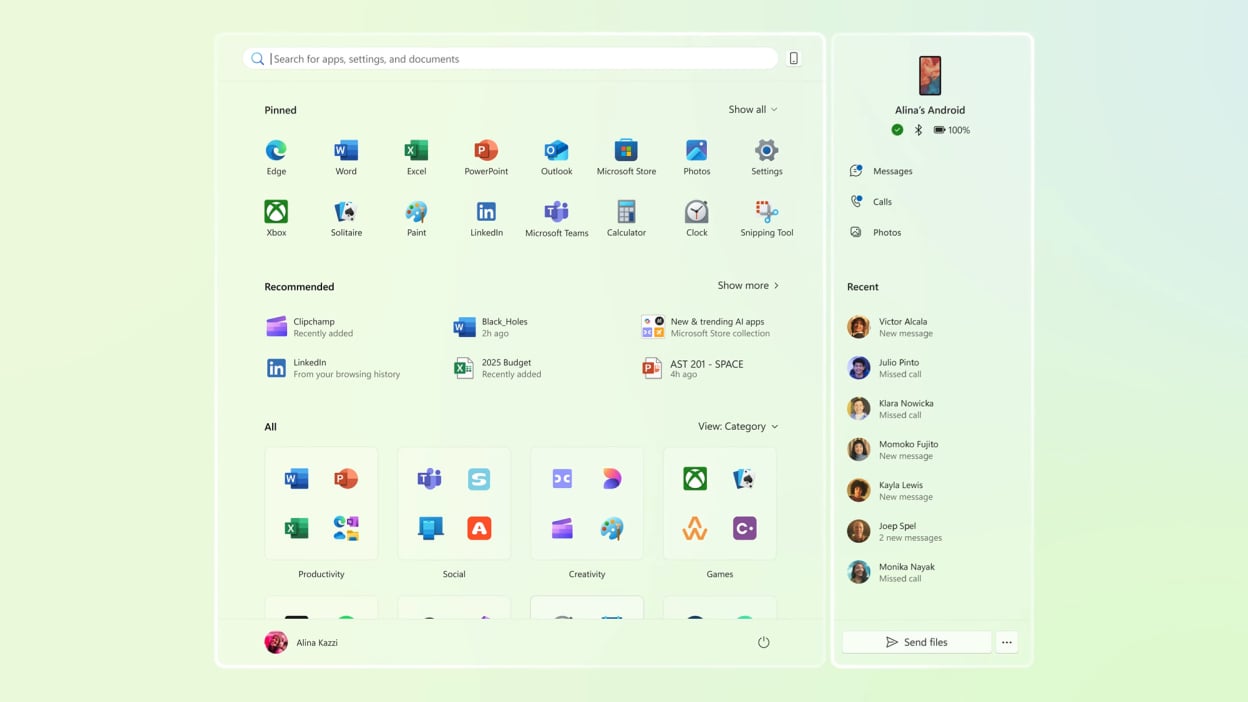Open the more options ellipsis button

[x=1006, y=642]
